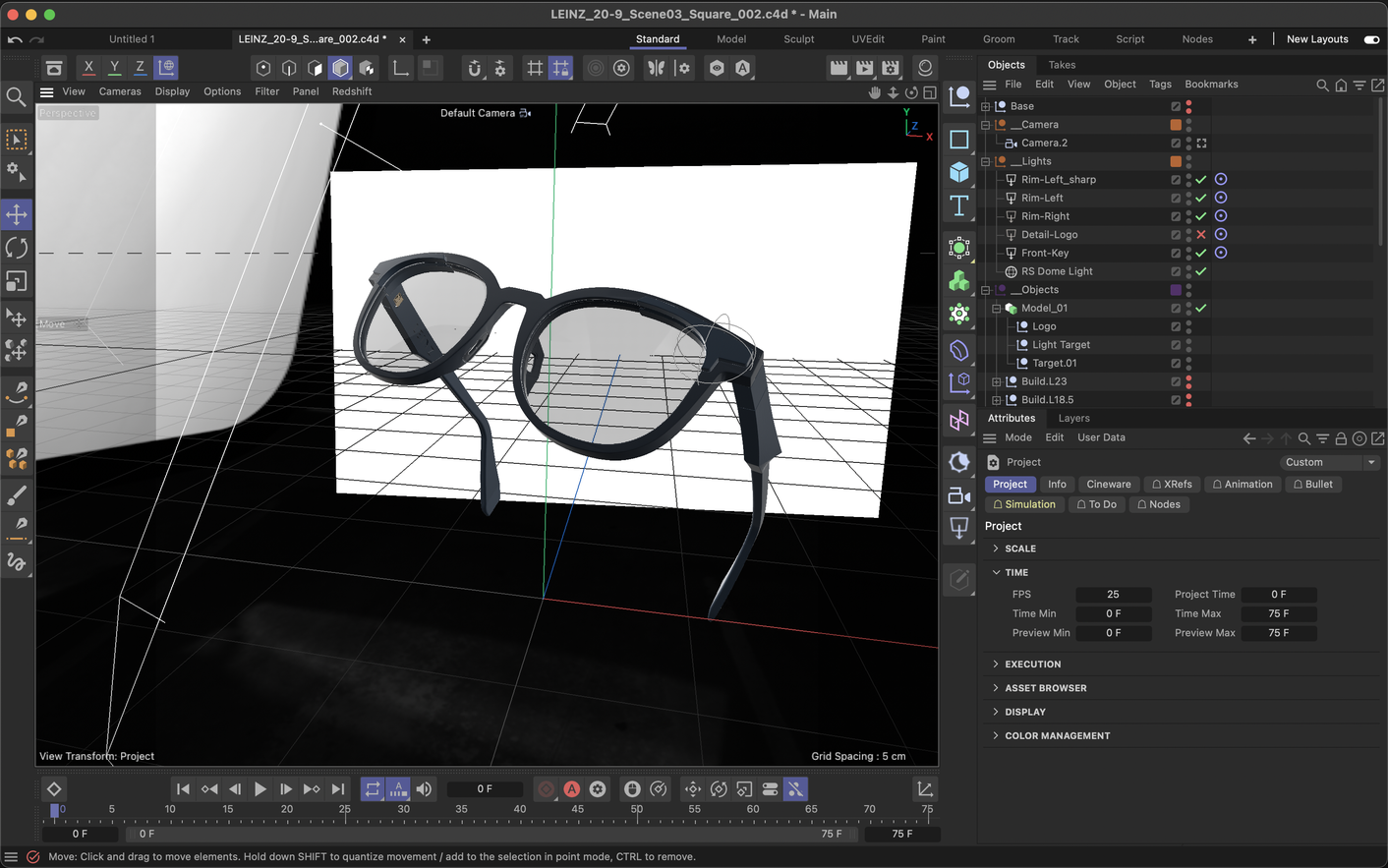
Task: Enable the disabled Detail-Logo light
Action: click(x=1200, y=235)
